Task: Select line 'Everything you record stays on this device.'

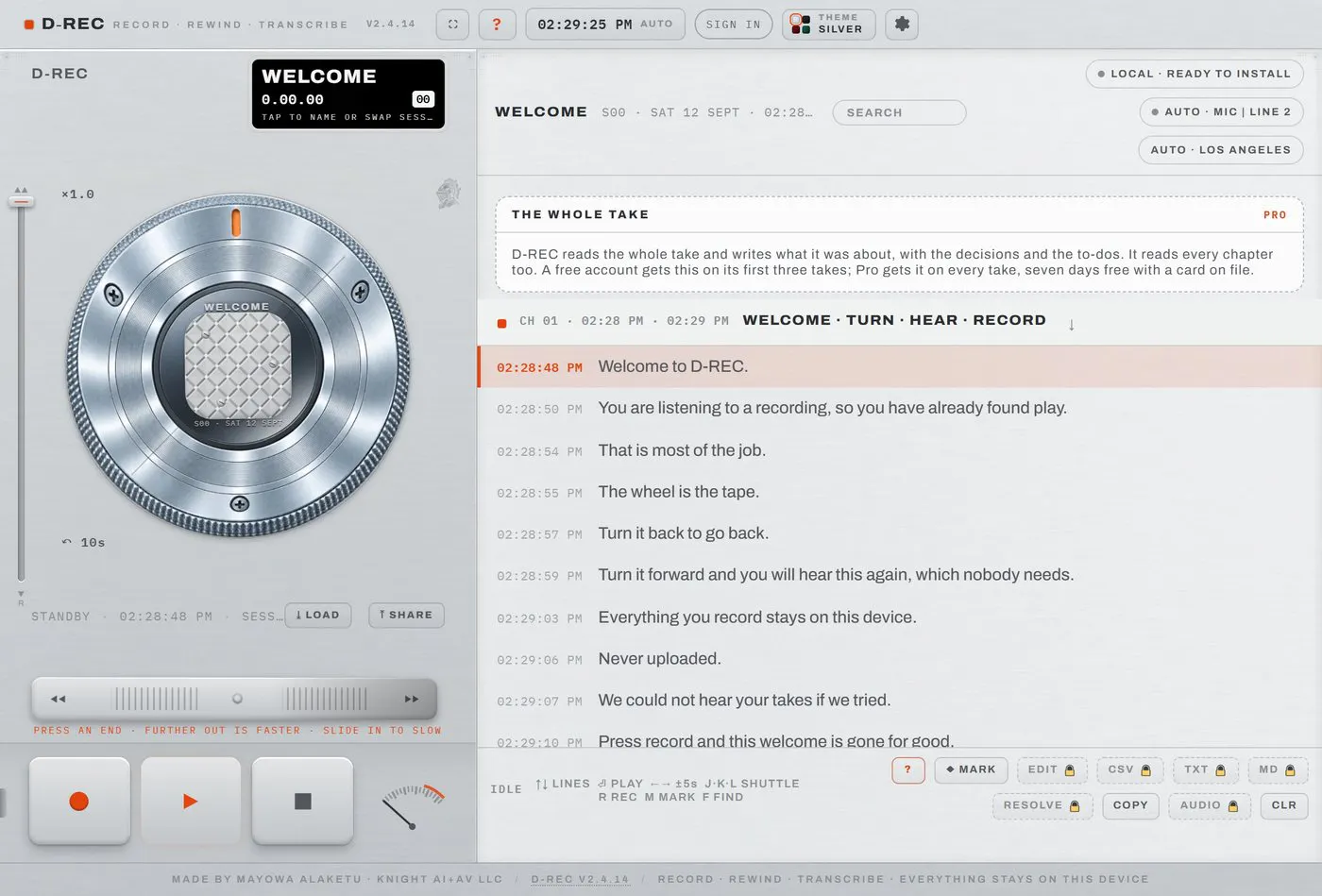Action: (900, 617)
